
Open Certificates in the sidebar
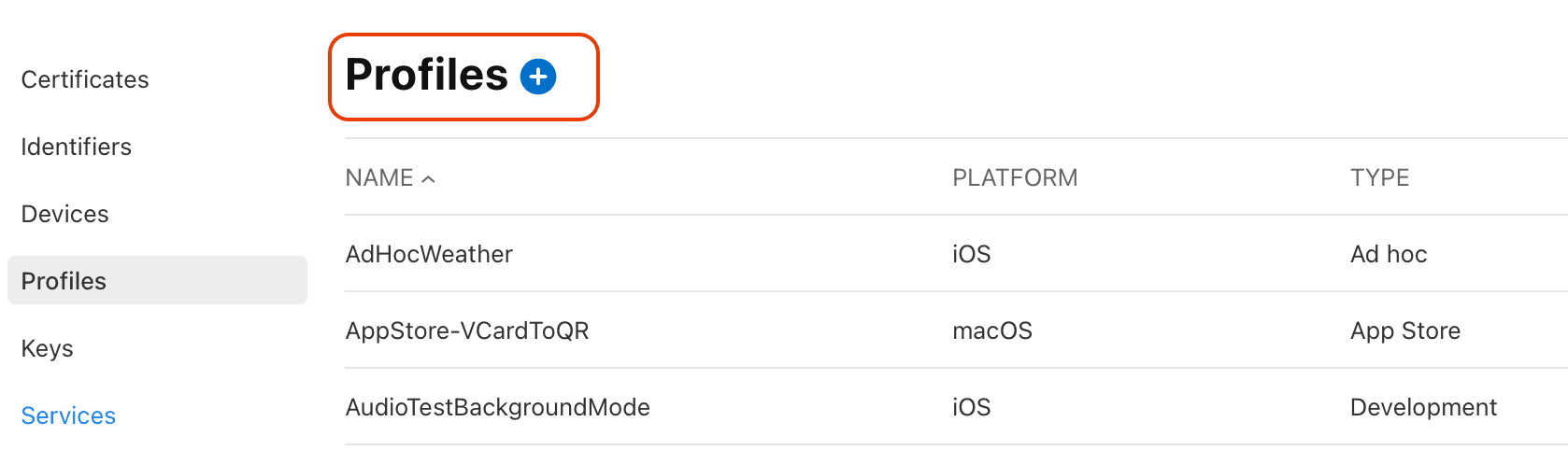[x=85, y=79]
